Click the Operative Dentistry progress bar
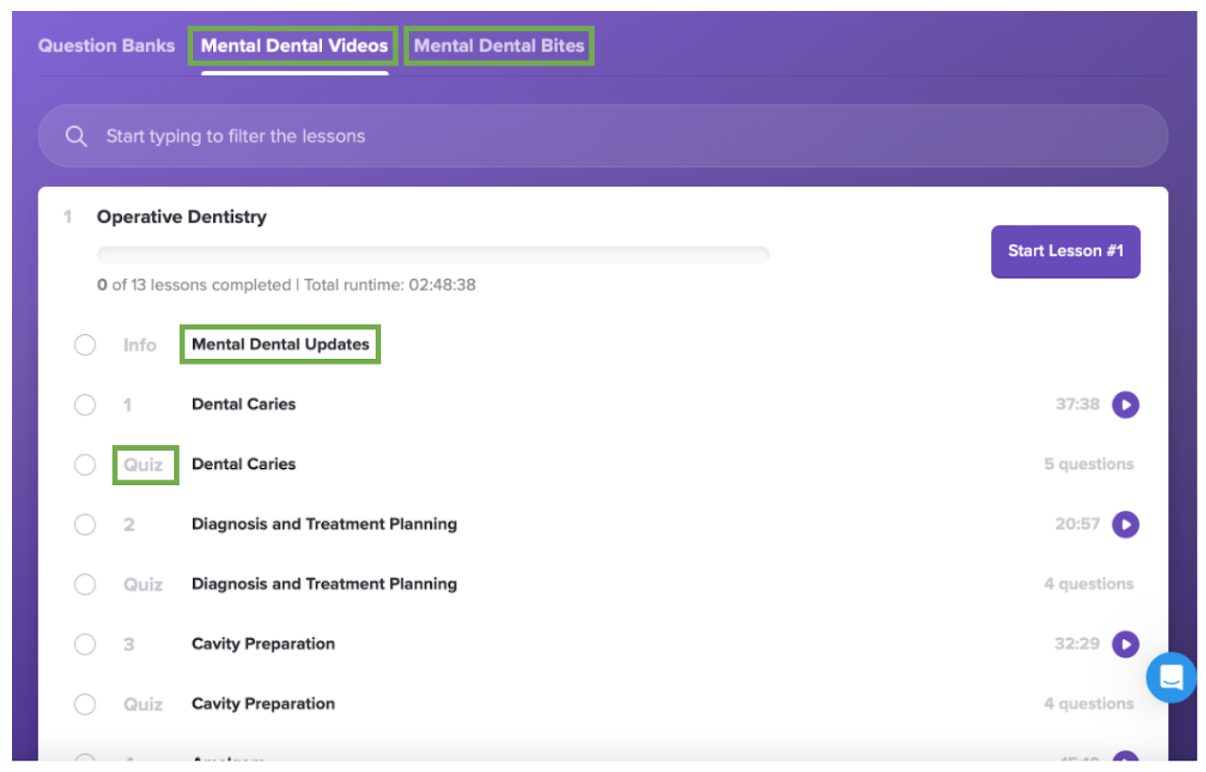1206x772 pixels. [x=433, y=255]
